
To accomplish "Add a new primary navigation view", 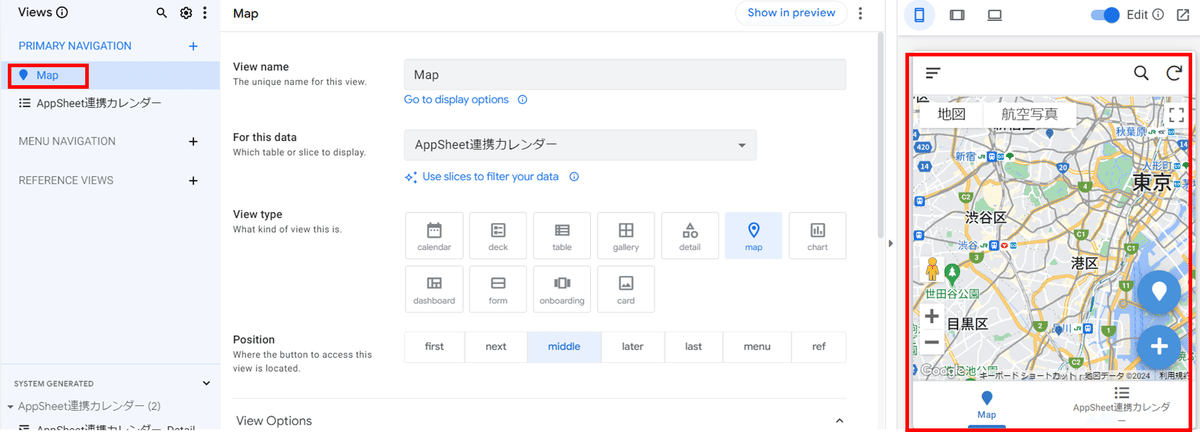I will pyautogui.click(x=193, y=46).
